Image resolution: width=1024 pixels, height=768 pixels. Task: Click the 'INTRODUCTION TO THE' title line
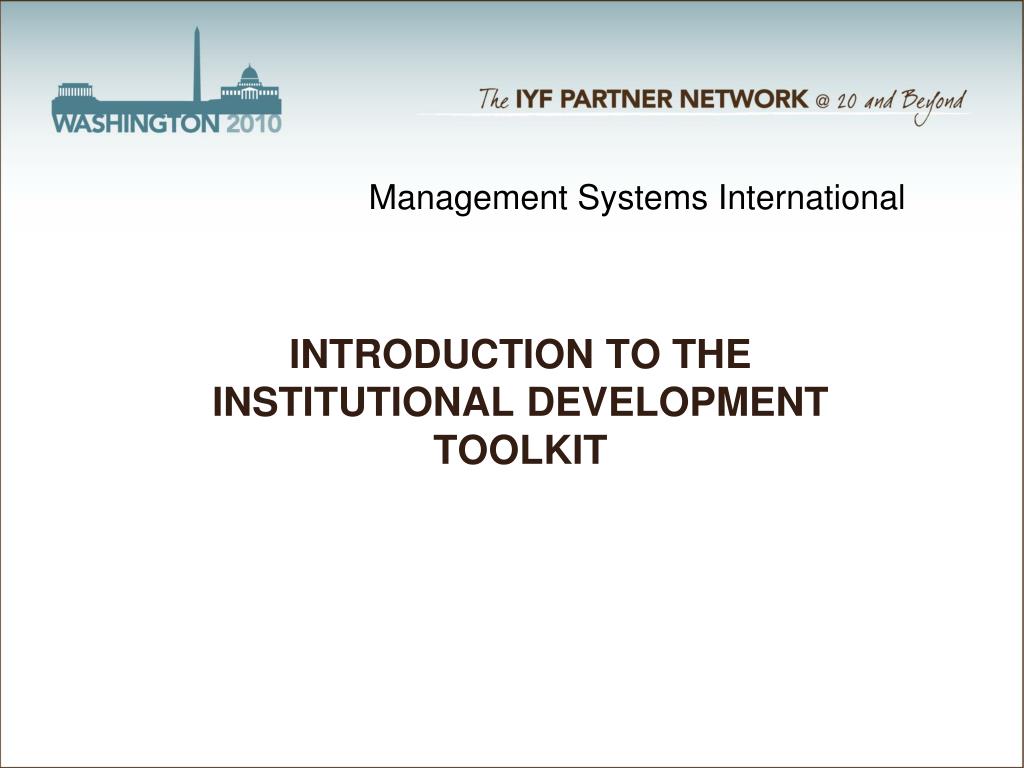coord(520,354)
